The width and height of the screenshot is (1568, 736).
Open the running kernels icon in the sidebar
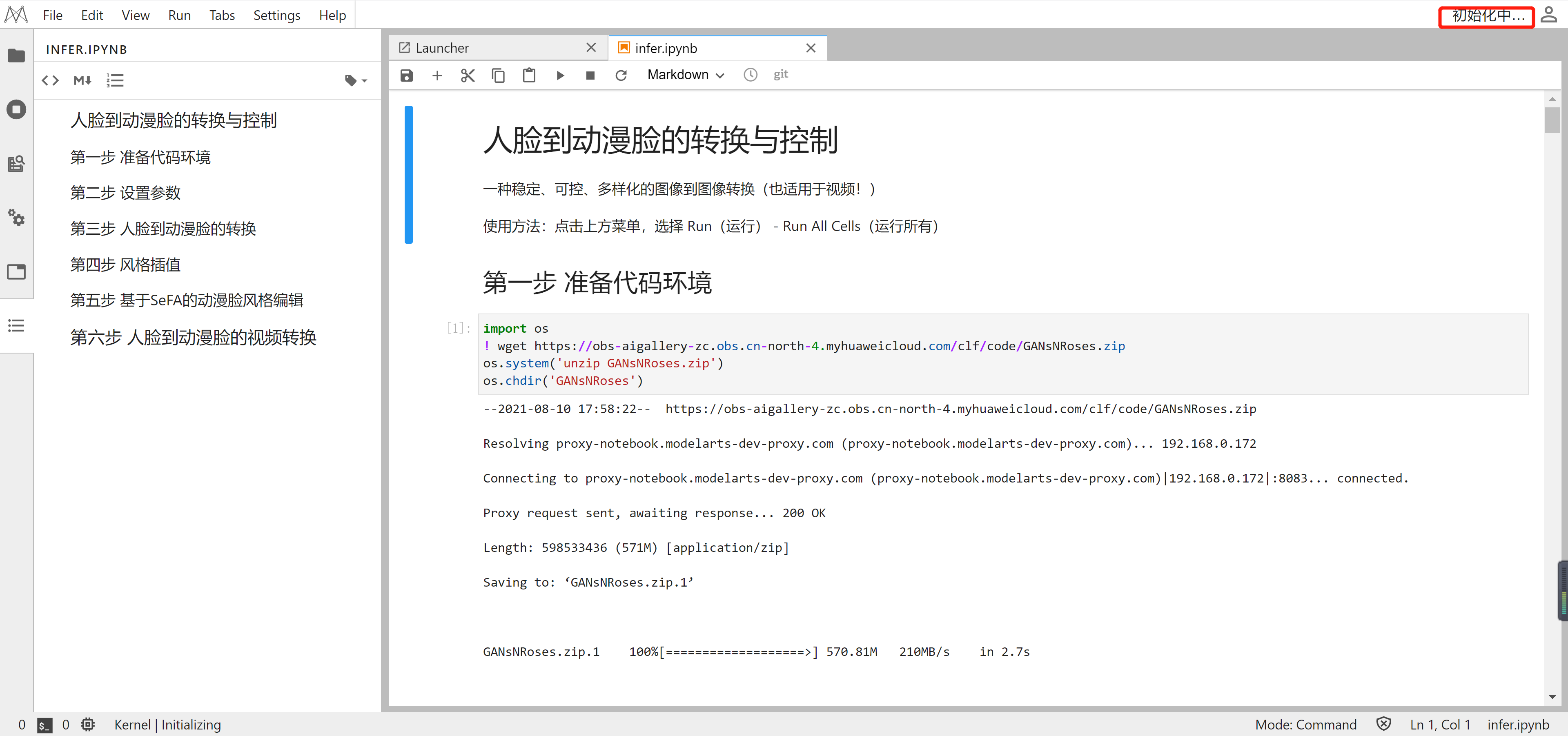(x=16, y=109)
